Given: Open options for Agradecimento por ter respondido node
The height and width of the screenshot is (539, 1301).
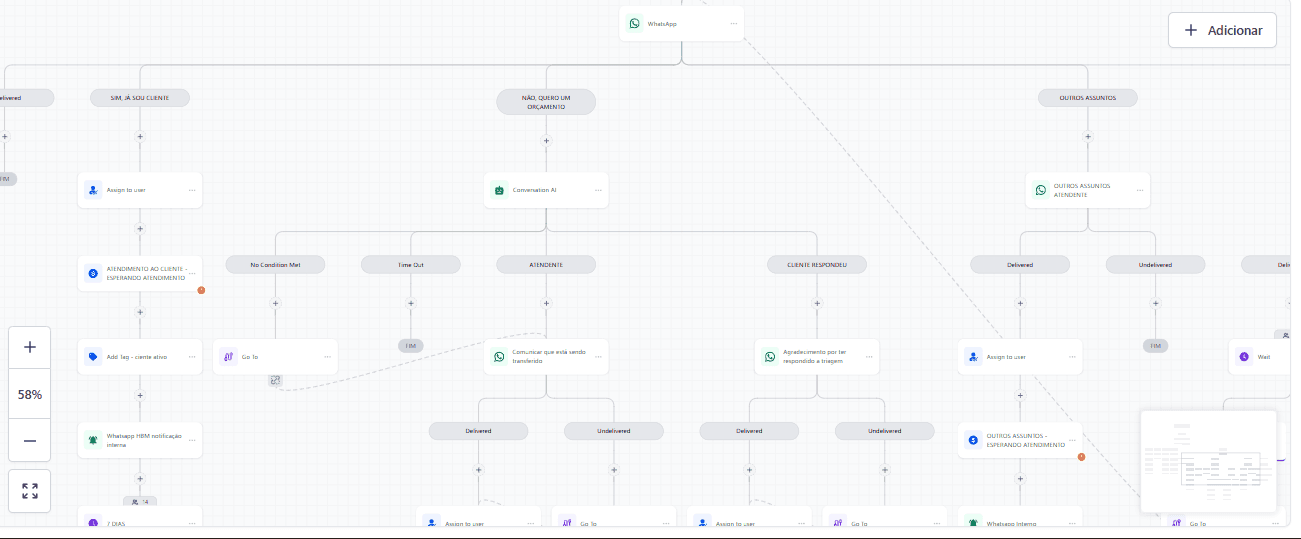Looking at the screenshot, I should pyautogui.click(x=869, y=357).
